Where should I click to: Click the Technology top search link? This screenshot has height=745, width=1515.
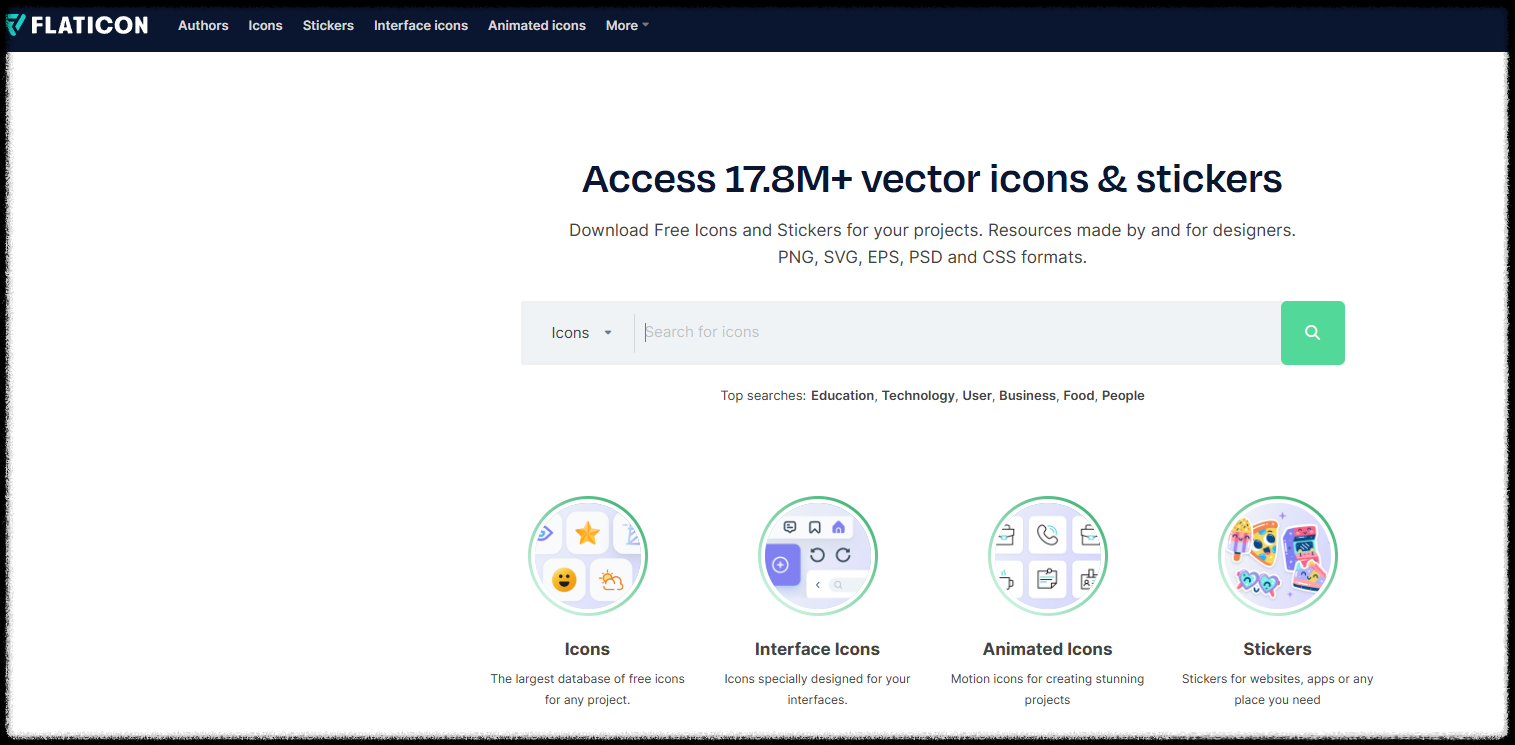(x=918, y=396)
